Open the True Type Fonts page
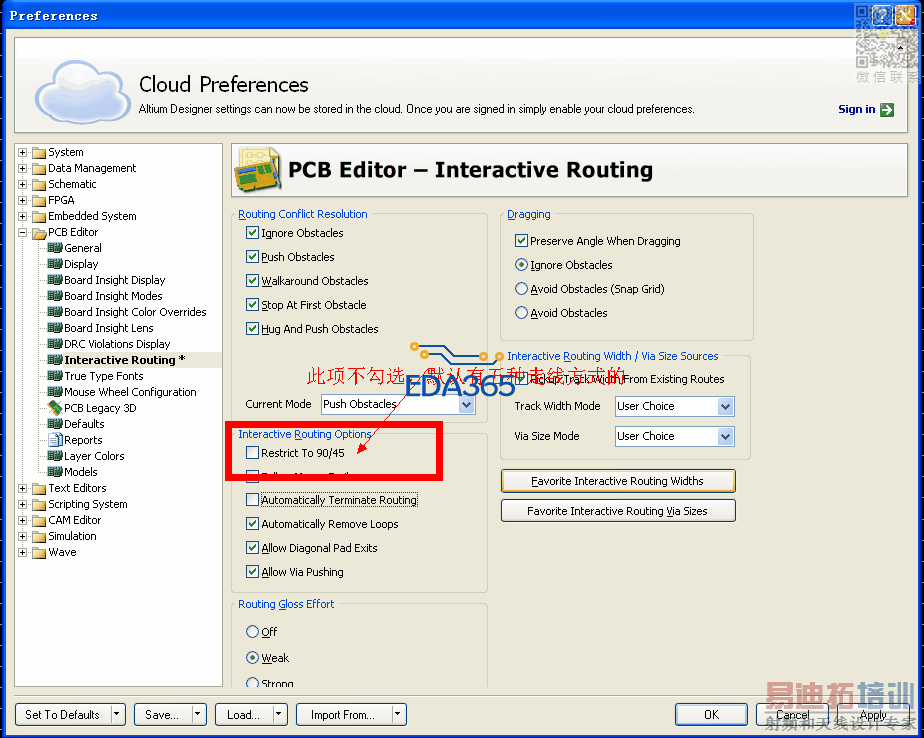The image size is (924, 738). click(x=104, y=376)
